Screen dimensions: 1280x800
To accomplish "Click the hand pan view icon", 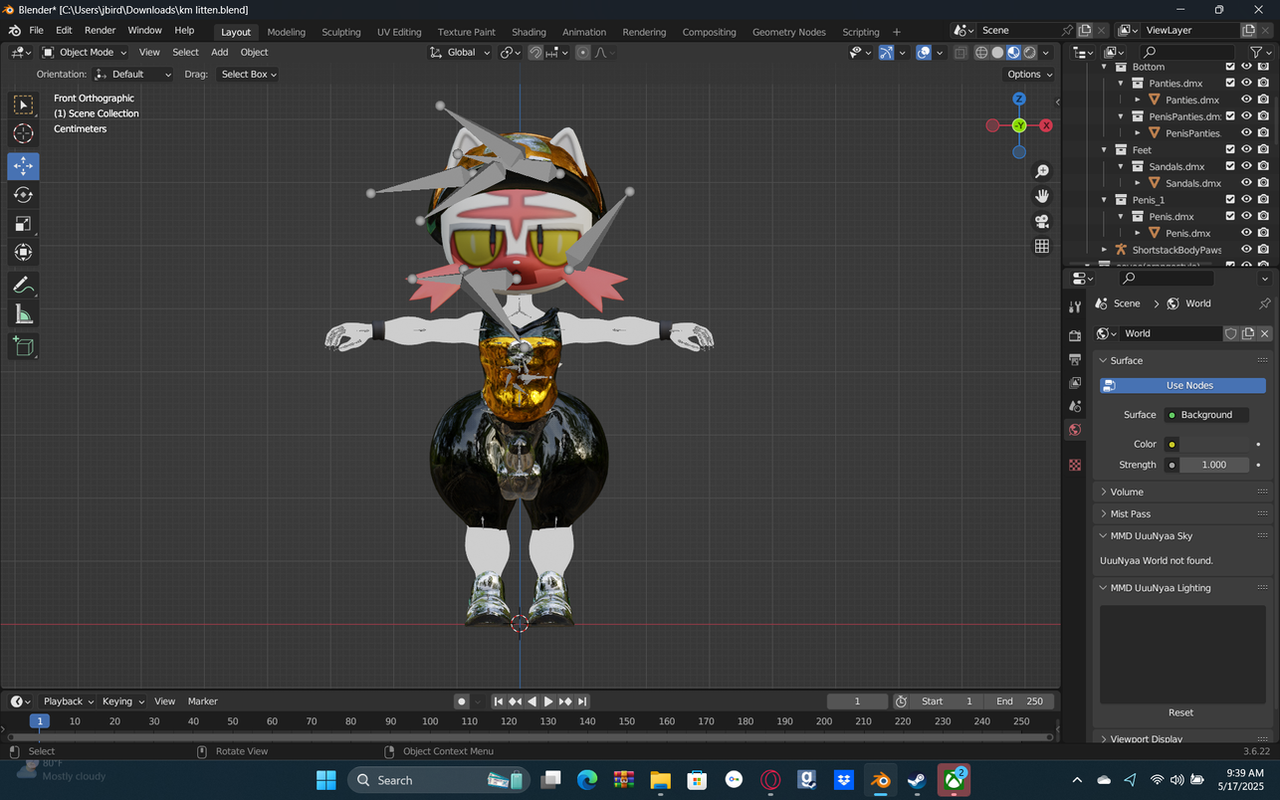I will point(1042,196).
